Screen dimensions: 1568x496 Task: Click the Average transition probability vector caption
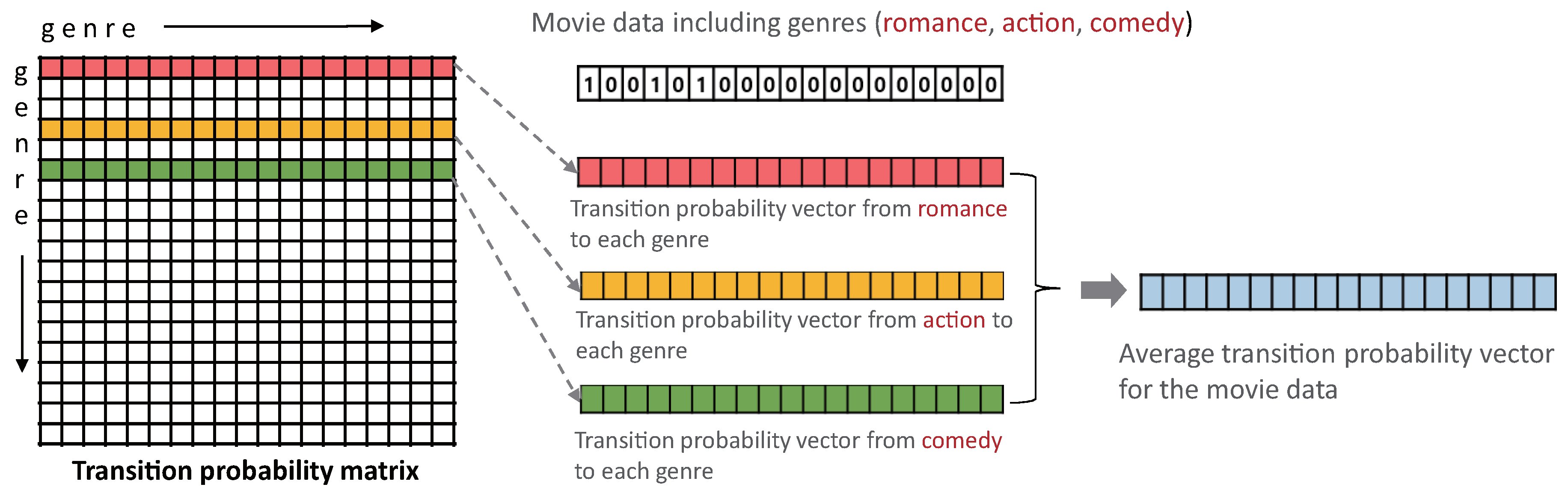point(1336,371)
